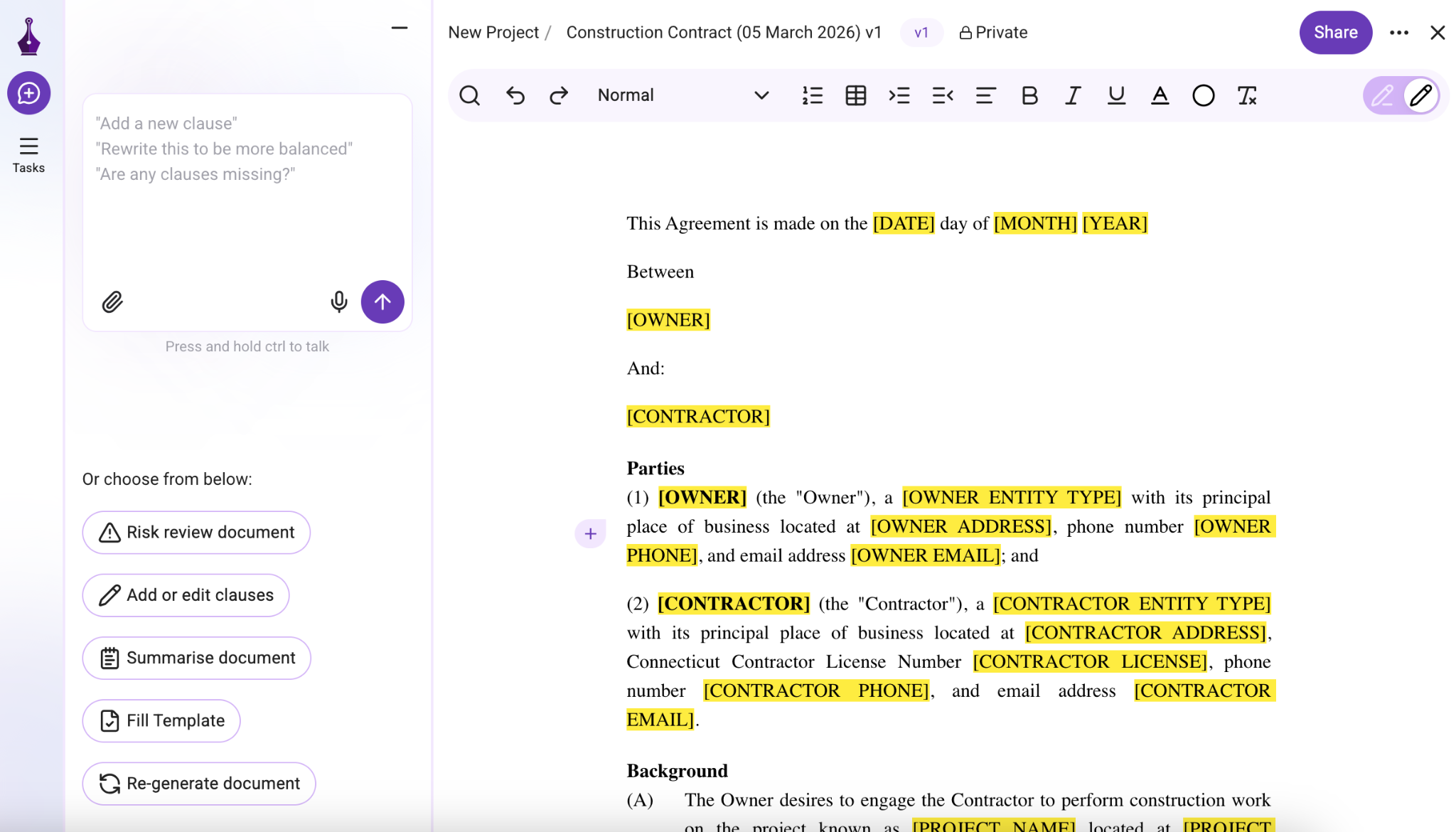This screenshot has width=1456, height=832.
Task: Activate the microphone voice input
Action: pyautogui.click(x=339, y=302)
